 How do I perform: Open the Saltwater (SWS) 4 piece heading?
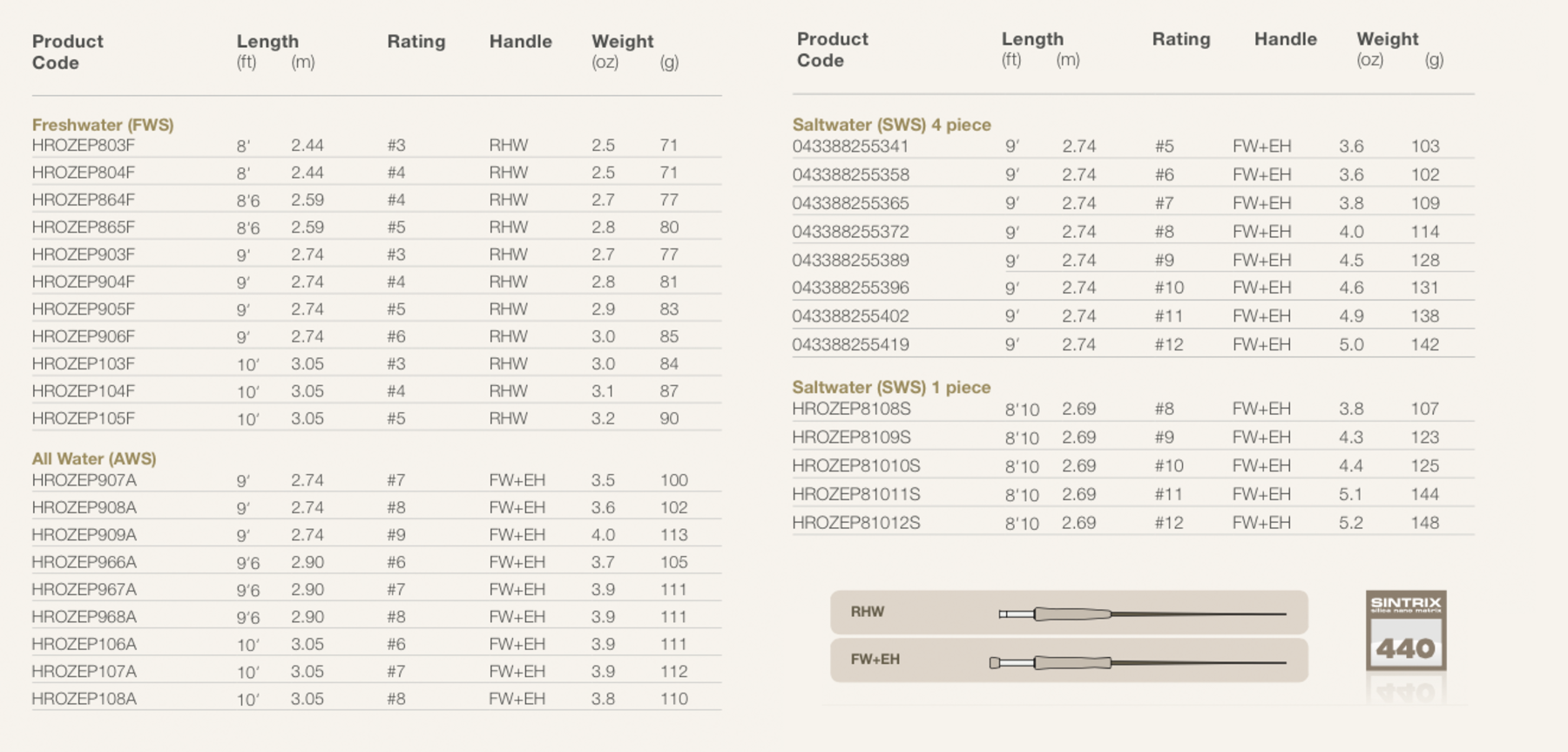pos(891,125)
